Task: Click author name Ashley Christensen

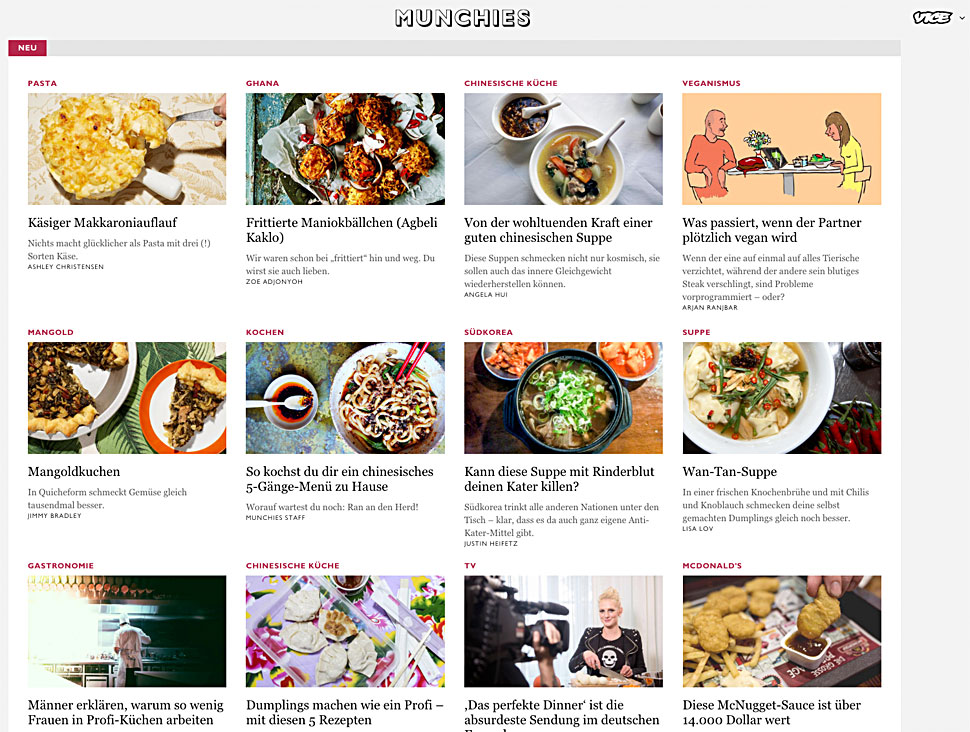Action: coord(66,267)
